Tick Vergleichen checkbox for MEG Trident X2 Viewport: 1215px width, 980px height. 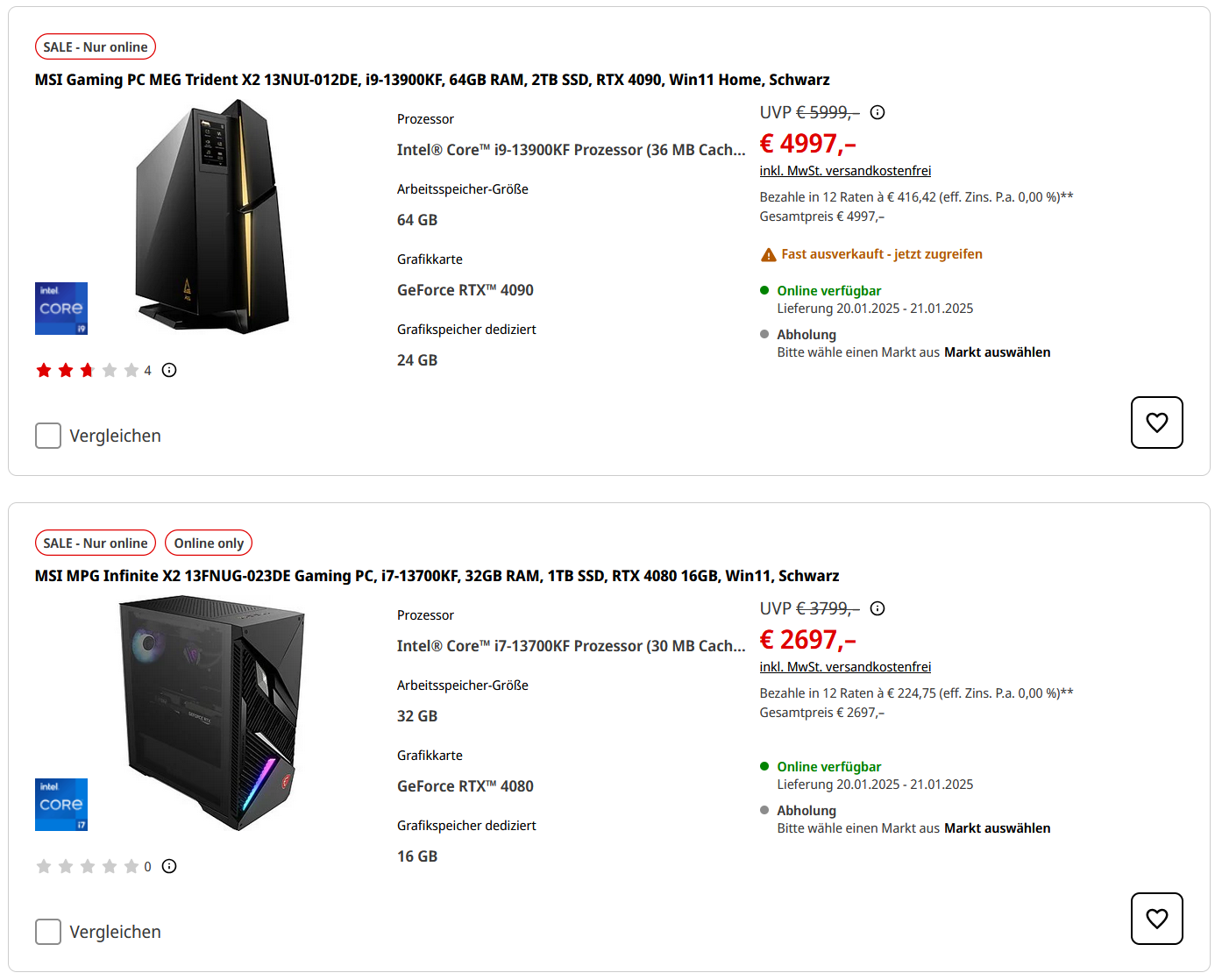[48, 436]
